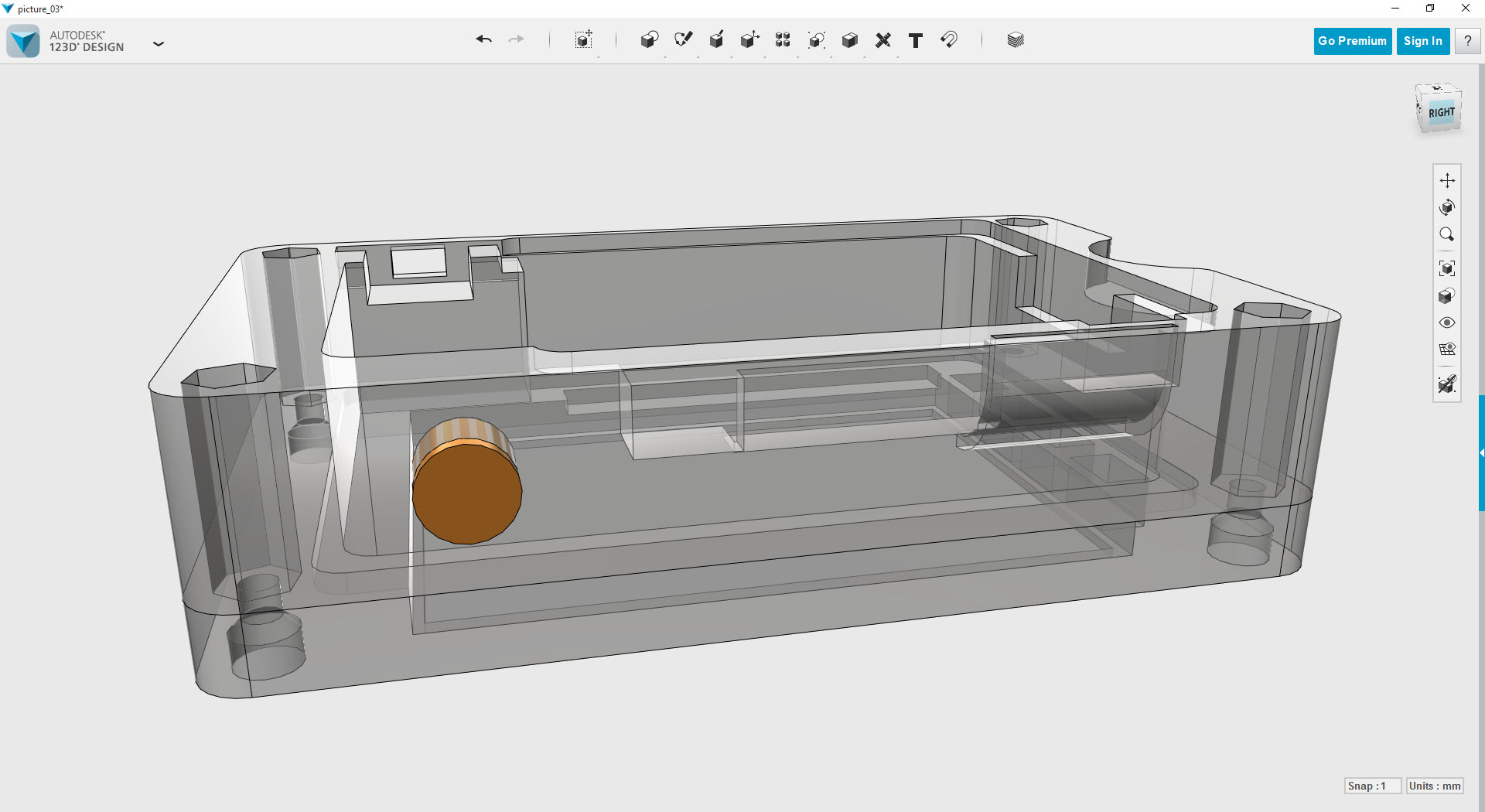Minimize the picture_03 window
The height and width of the screenshot is (812, 1485).
click(1395, 9)
